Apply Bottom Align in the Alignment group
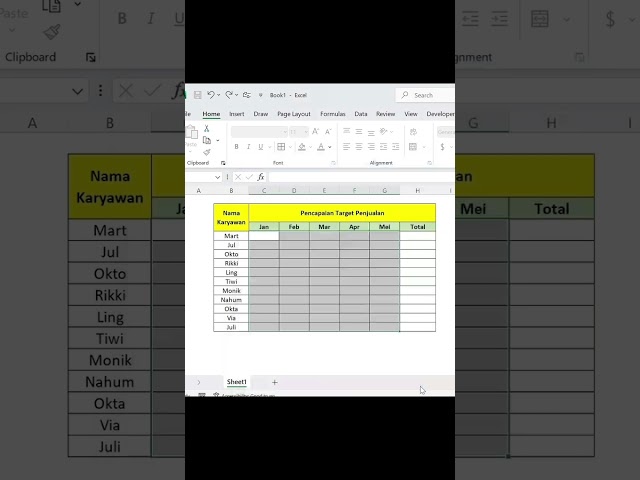Viewport: 640px width, 480px height. click(x=371, y=131)
